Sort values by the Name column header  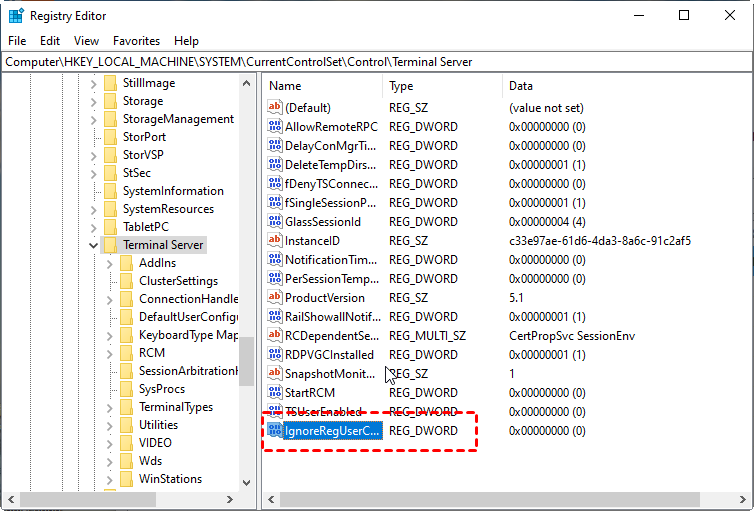pyautogui.click(x=322, y=86)
